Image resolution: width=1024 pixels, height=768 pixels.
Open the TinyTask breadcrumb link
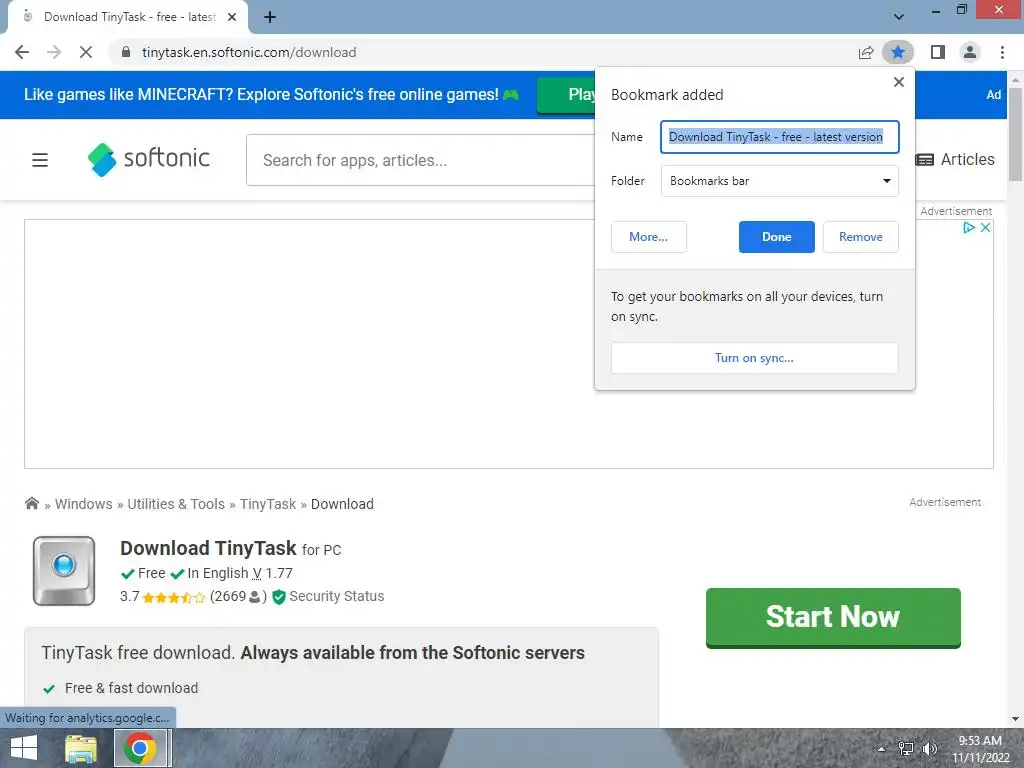tap(268, 504)
